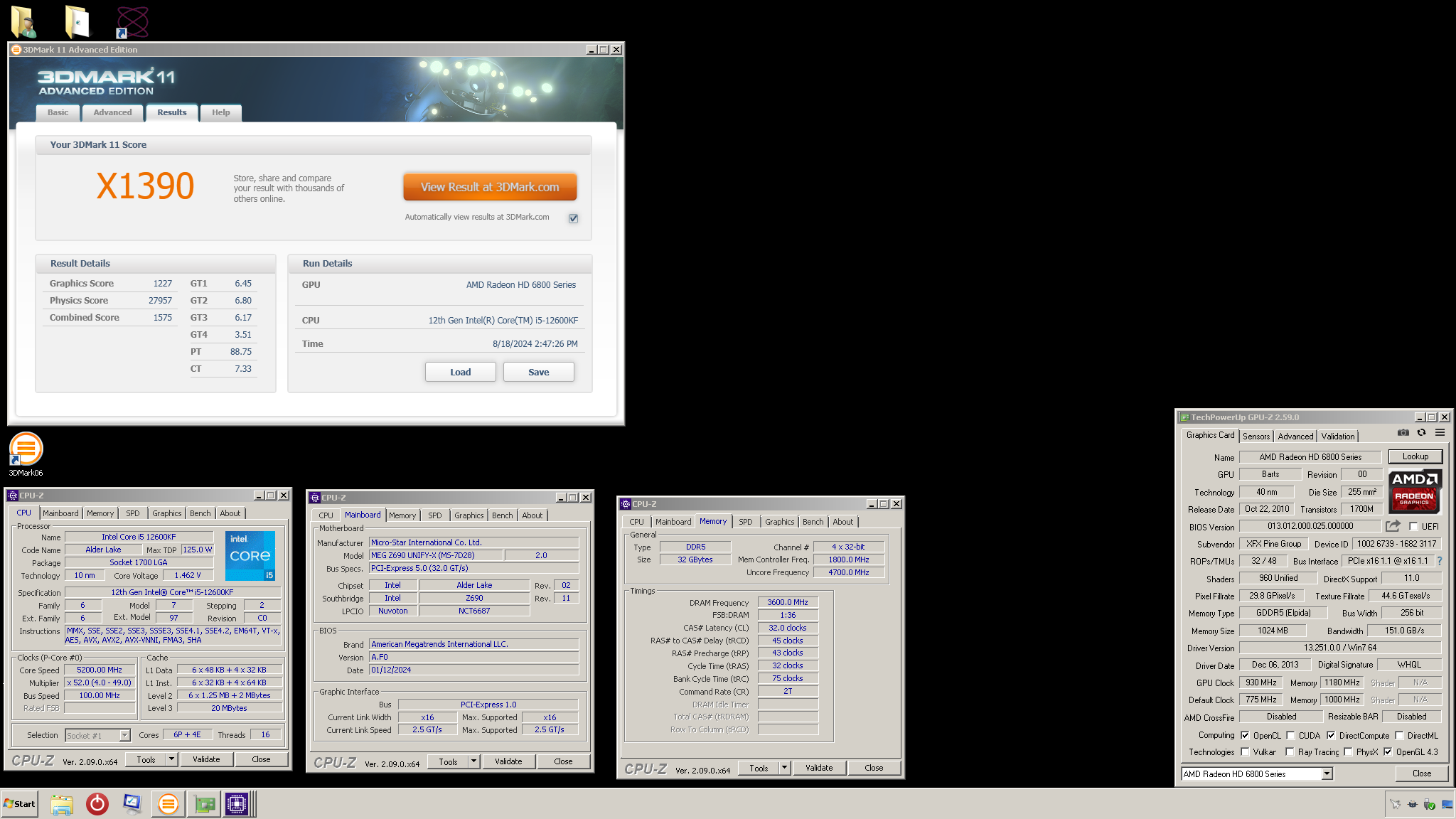Click the BIOS Version field in GPU-Z
Image resolution: width=1456 pixels, height=819 pixels.
[x=1310, y=526]
